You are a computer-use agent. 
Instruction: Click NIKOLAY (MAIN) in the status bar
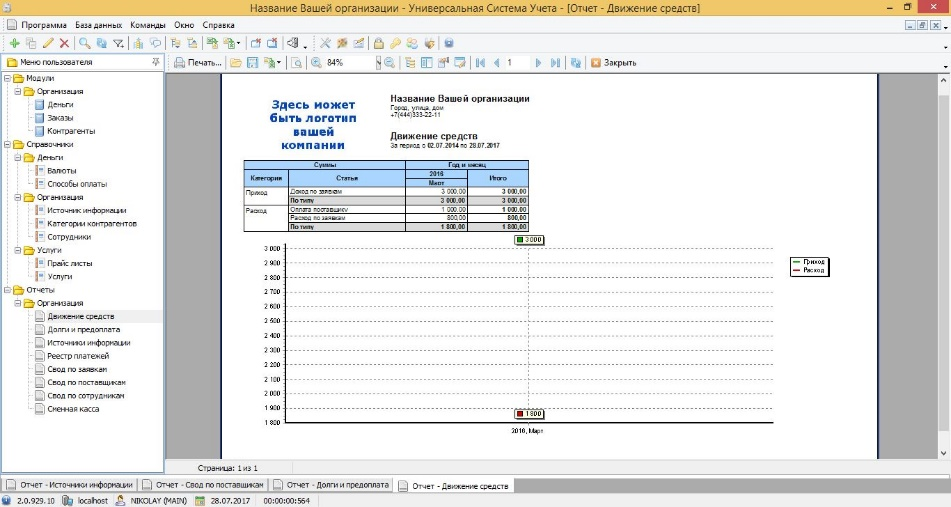[x=152, y=501]
